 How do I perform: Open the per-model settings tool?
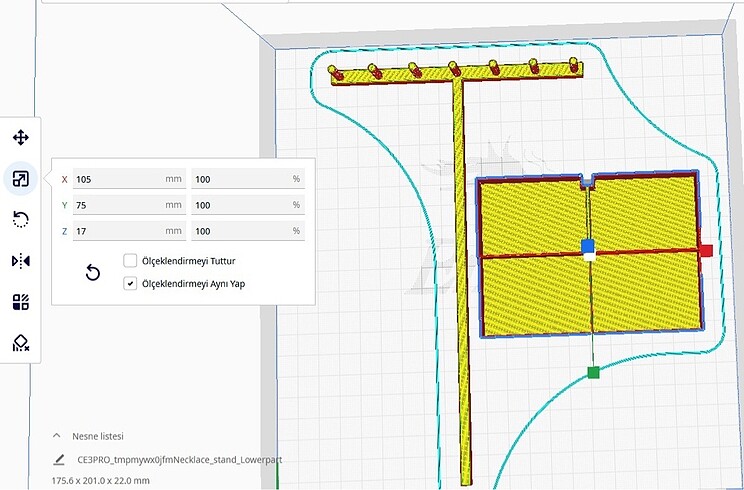20,302
